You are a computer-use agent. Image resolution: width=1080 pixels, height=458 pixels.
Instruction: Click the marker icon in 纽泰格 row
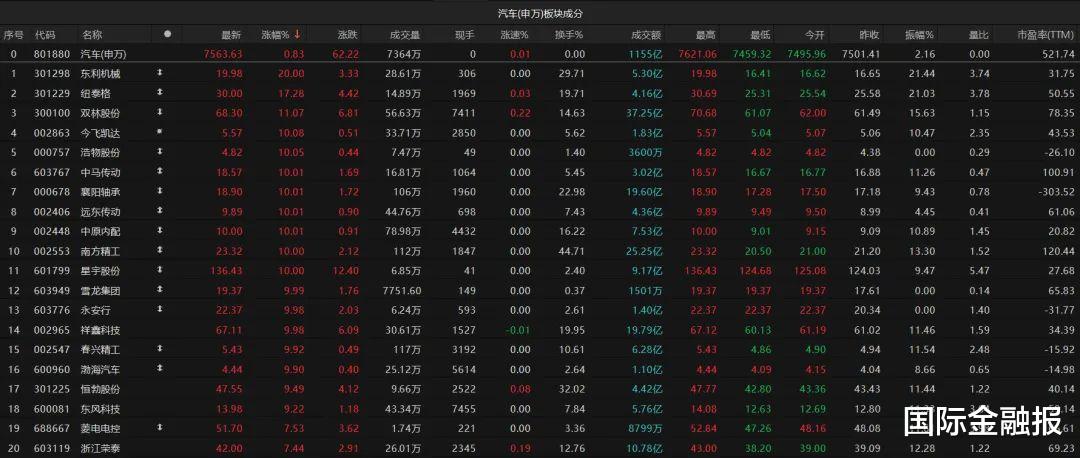click(x=160, y=92)
